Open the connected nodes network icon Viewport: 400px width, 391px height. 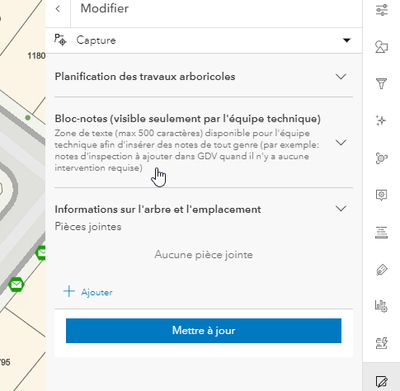click(x=382, y=158)
